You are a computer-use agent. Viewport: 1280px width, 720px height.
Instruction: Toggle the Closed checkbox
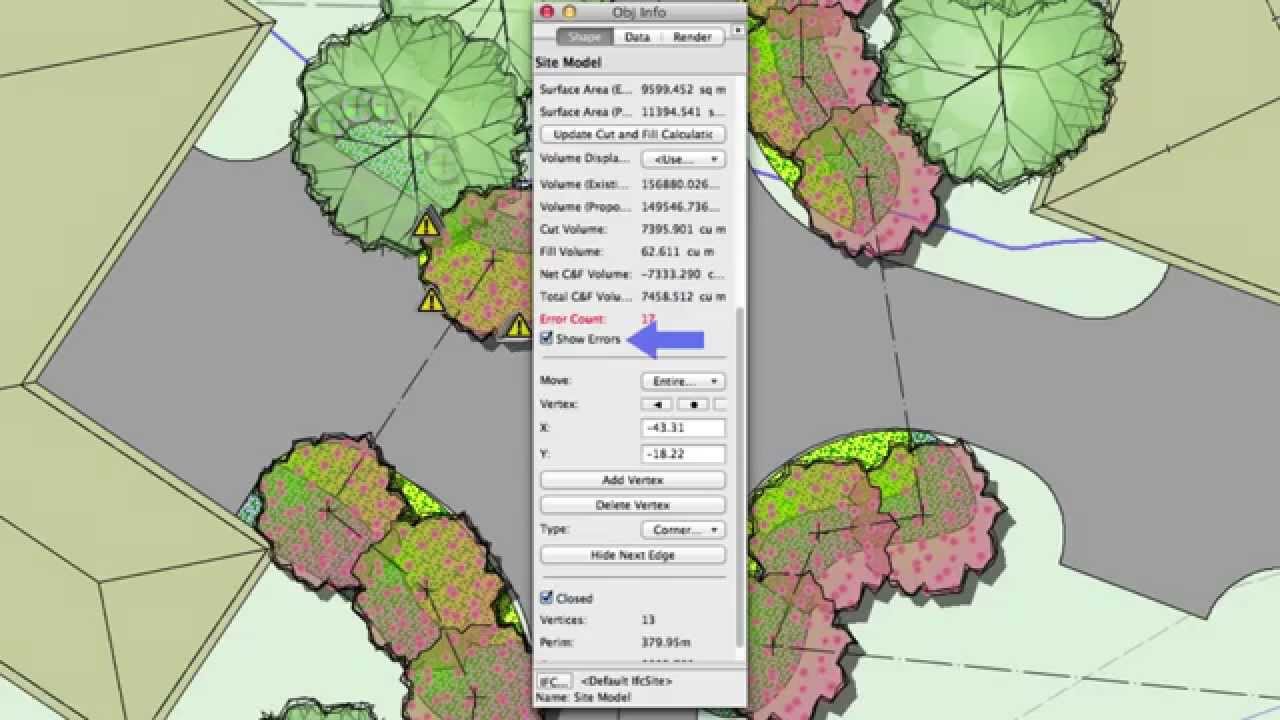[x=546, y=598]
